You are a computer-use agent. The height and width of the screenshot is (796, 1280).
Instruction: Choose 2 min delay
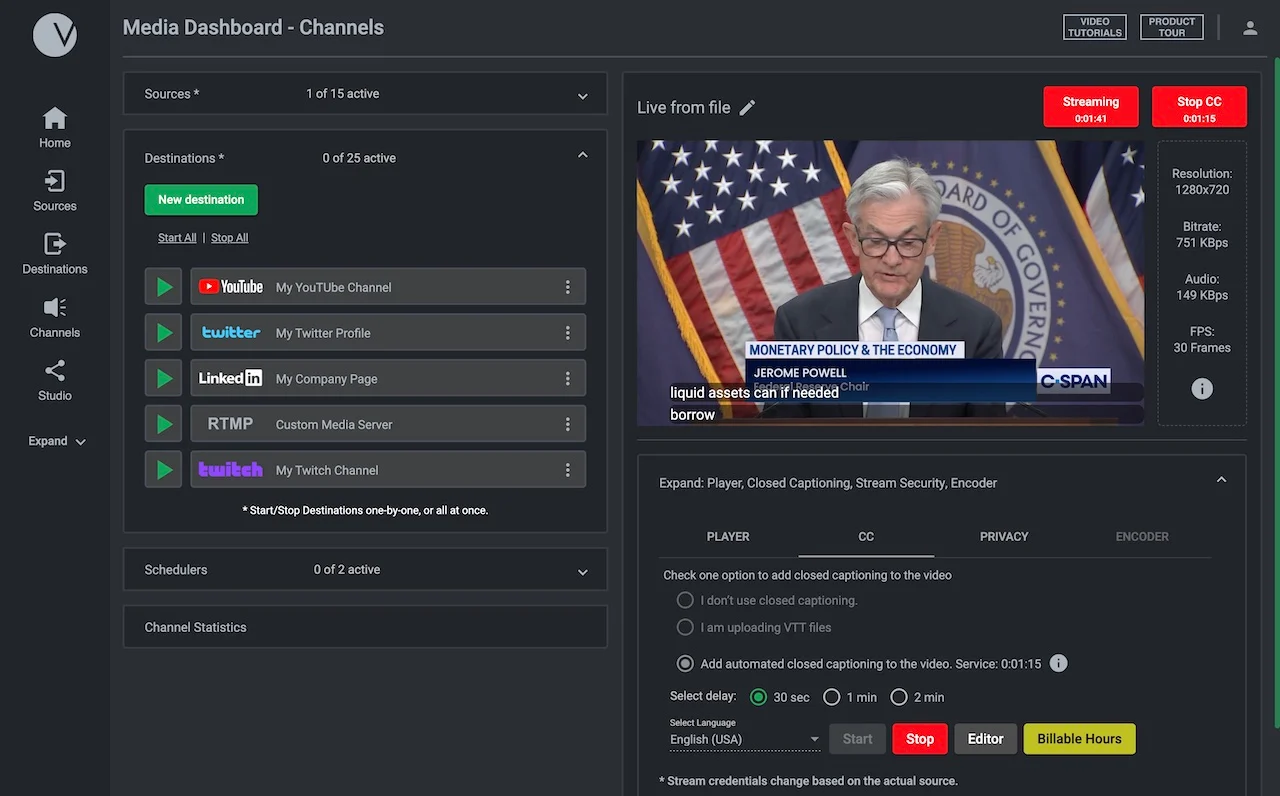pos(899,697)
